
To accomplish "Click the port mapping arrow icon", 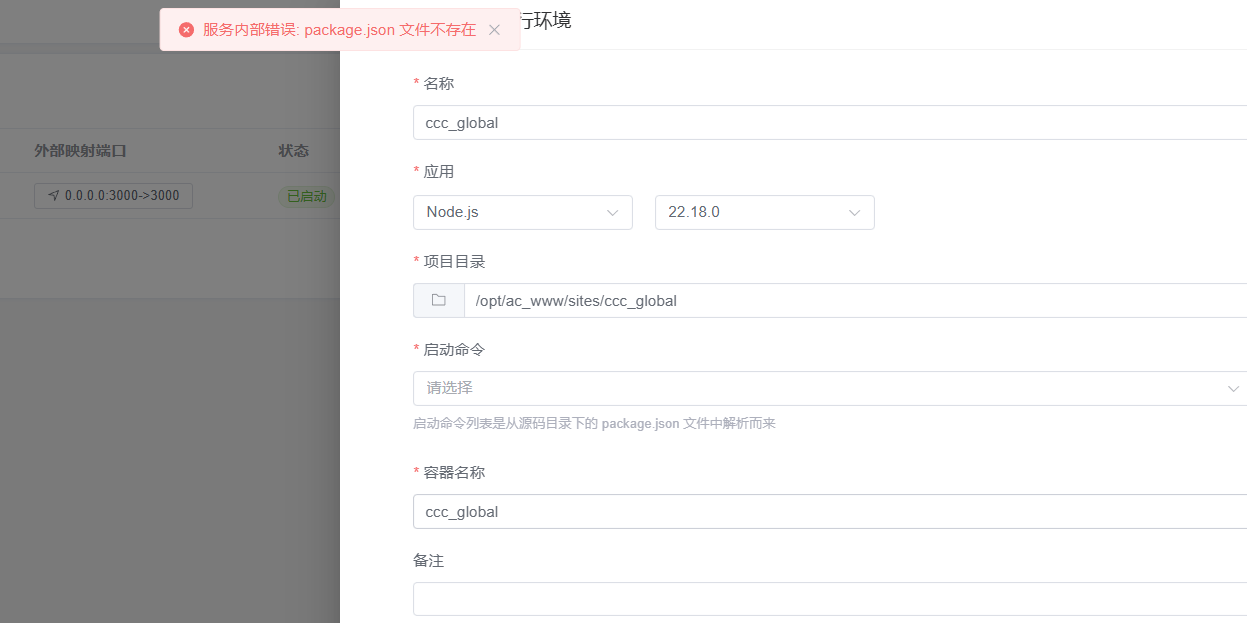I will [x=53, y=196].
